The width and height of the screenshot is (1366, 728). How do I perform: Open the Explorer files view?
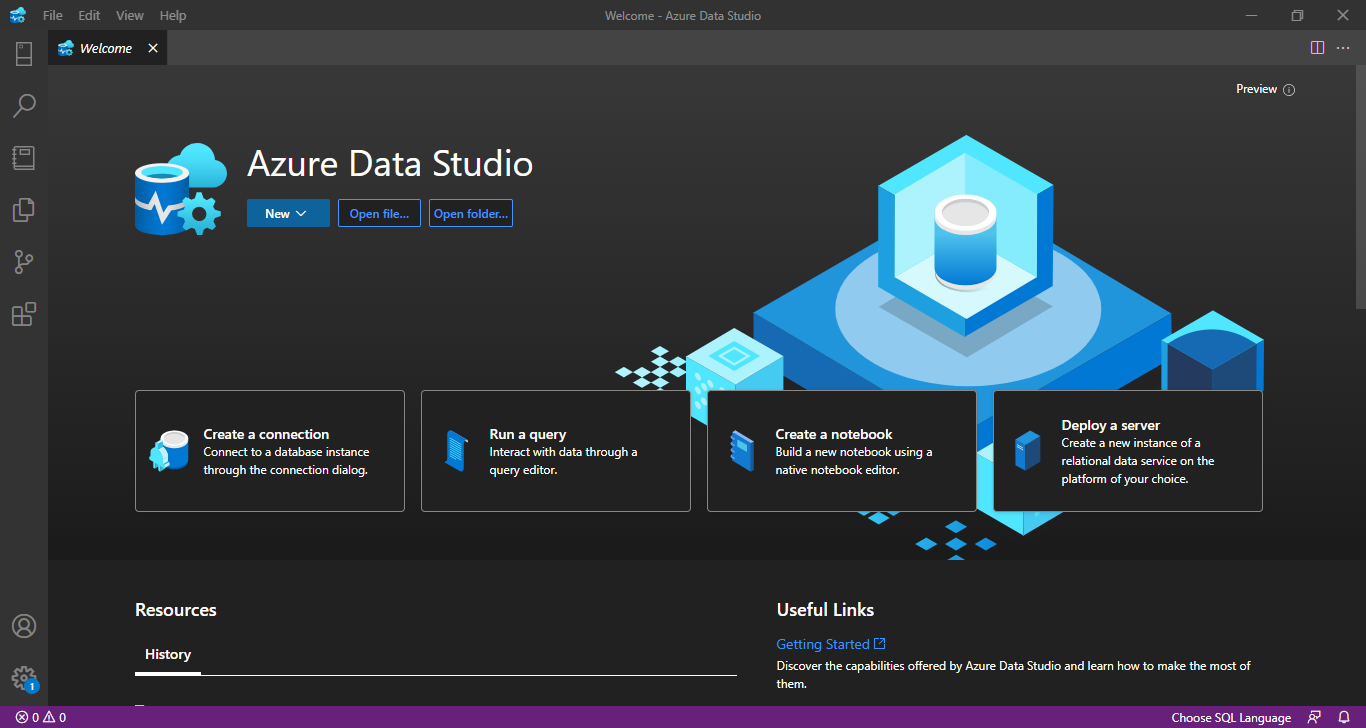[x=24, y=210]
